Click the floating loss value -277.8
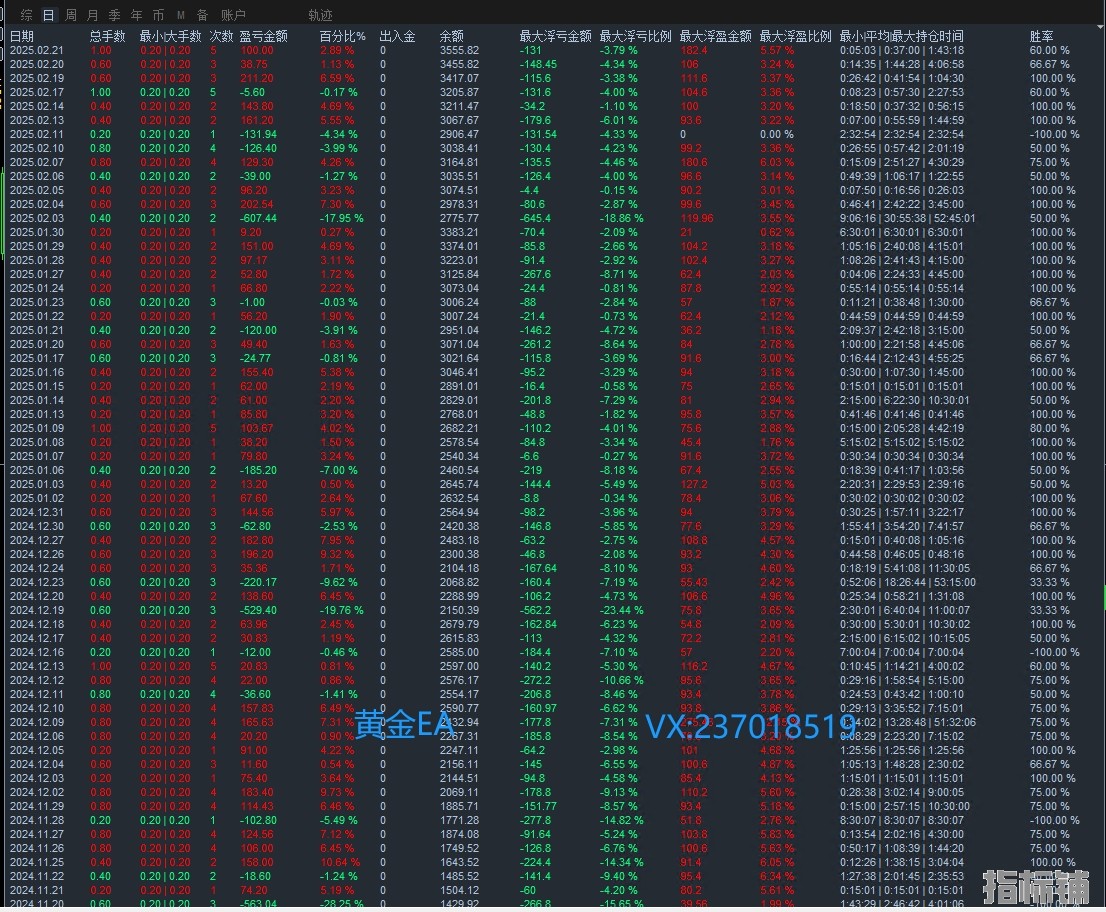 (535, 820)
